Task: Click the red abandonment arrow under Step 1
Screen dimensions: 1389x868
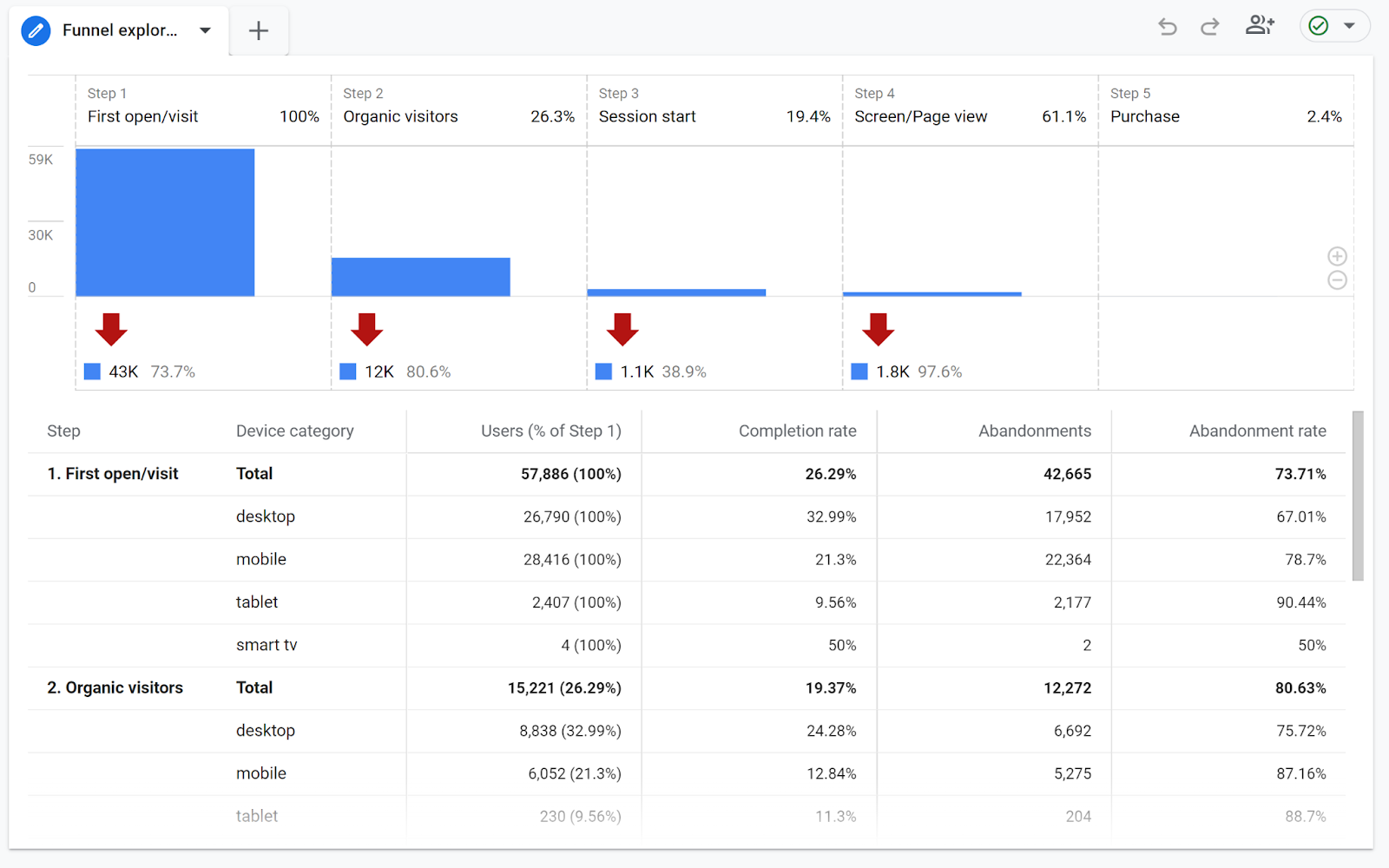Action: tap(113, 330)
